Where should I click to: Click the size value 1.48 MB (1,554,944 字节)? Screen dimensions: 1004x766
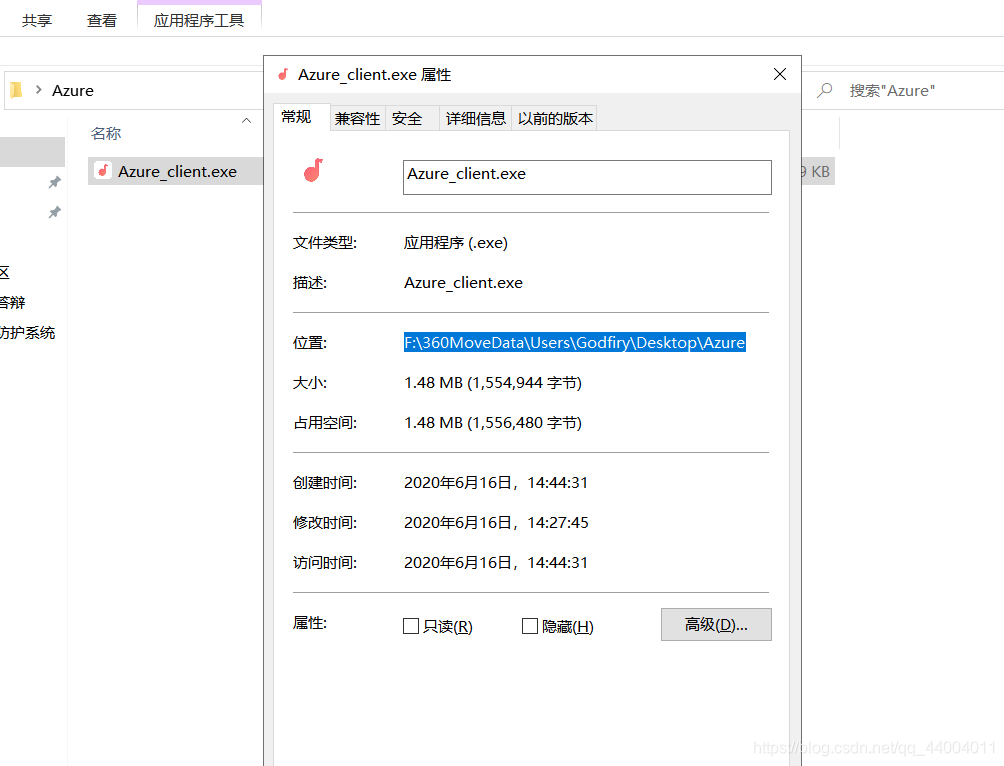click(x=493, y=382)
